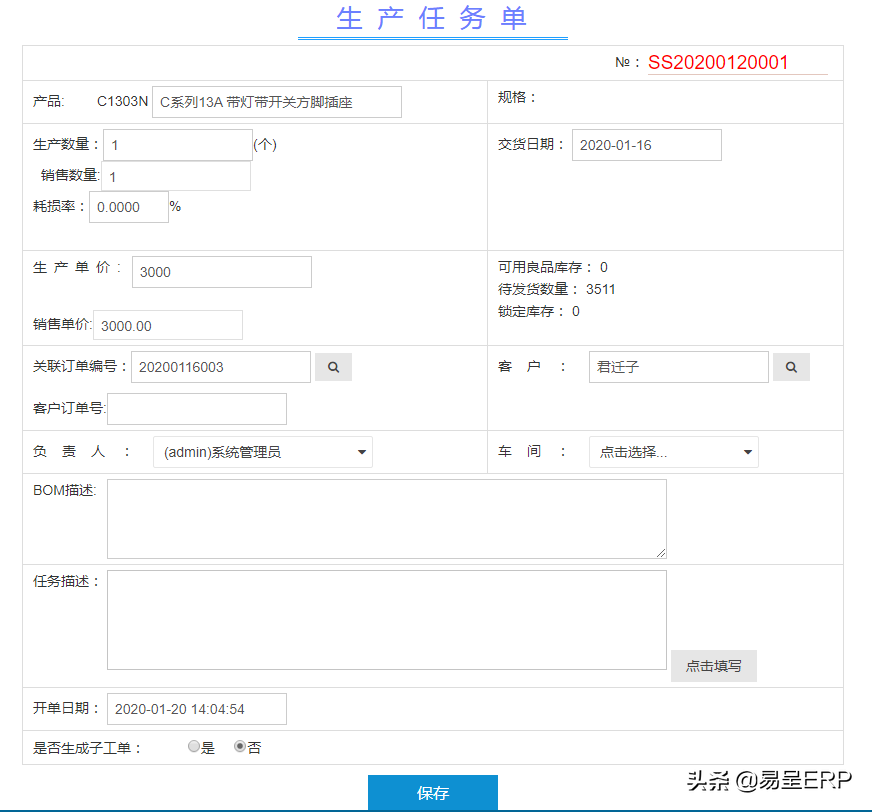Focus 生产数量 input field

point(177,145)
